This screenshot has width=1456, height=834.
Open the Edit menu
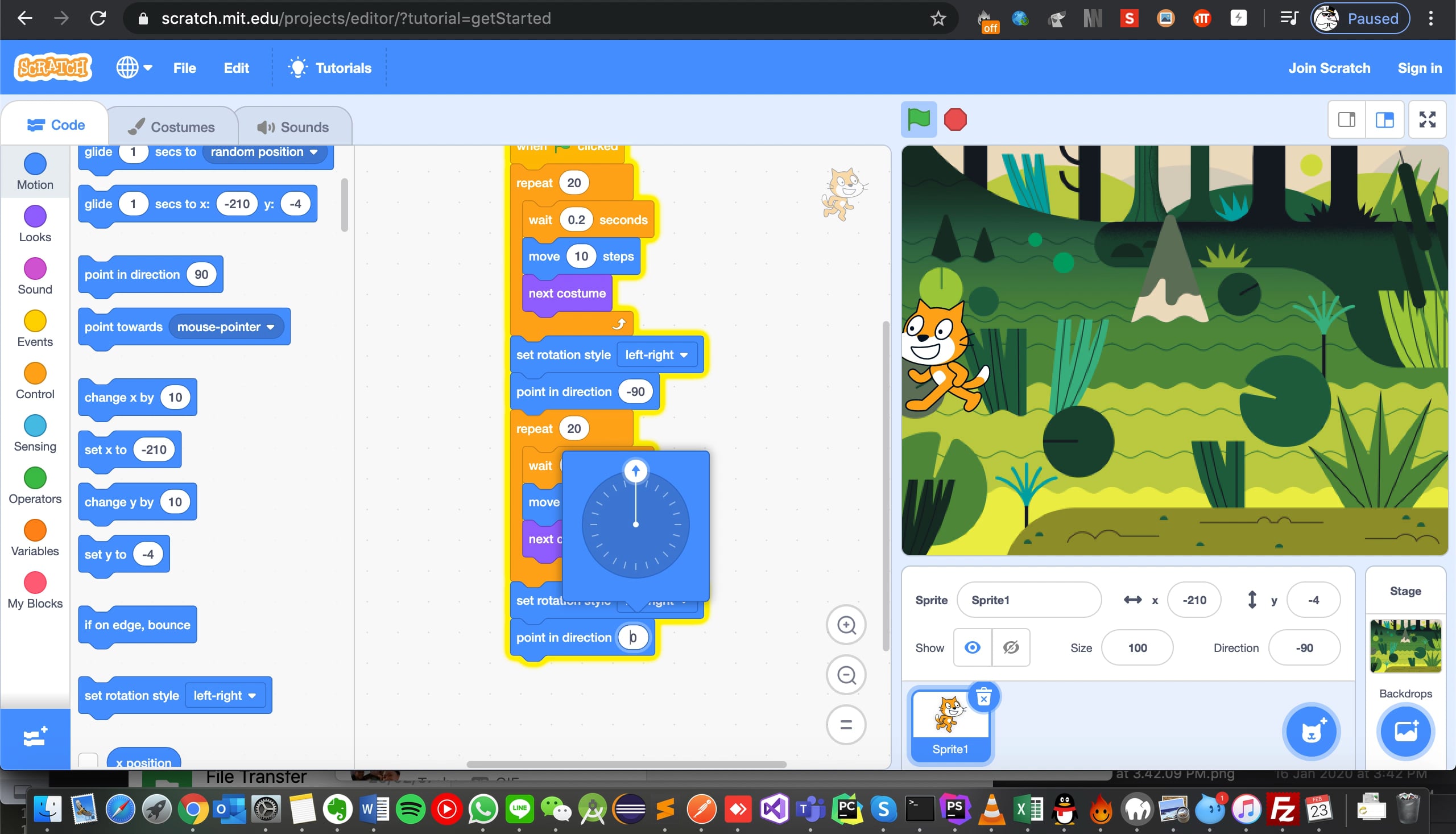point(236,68)
